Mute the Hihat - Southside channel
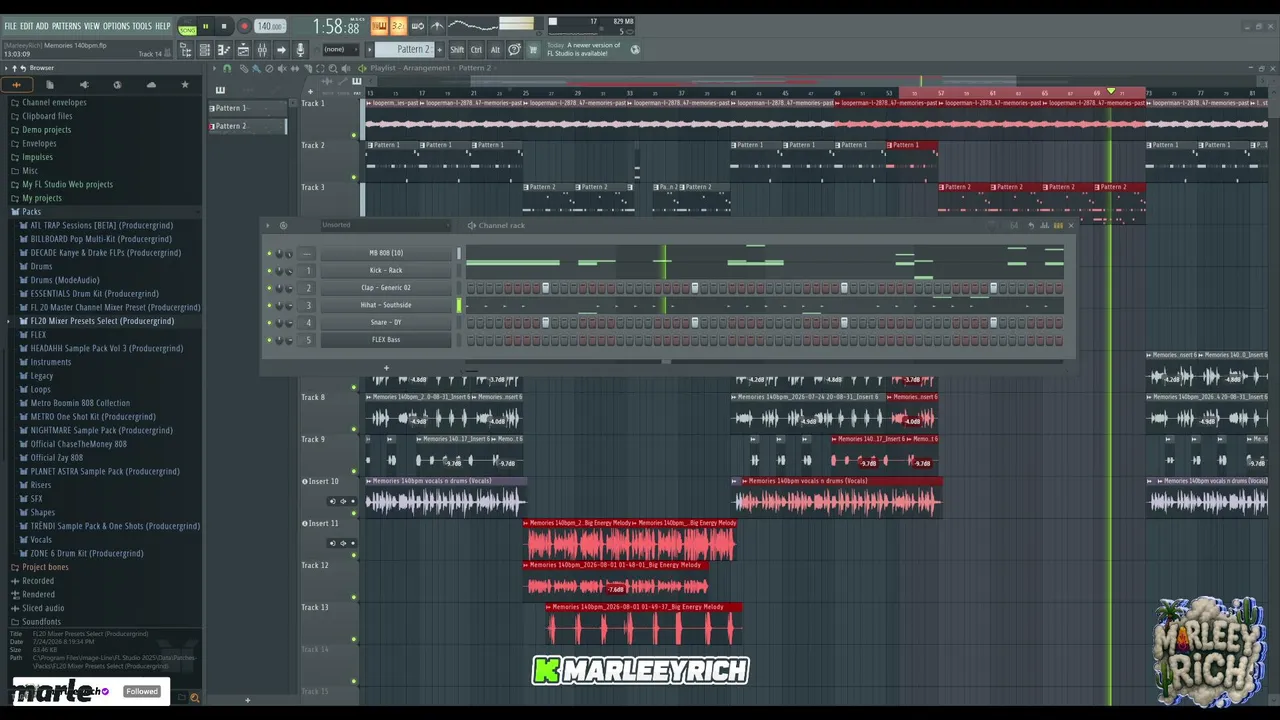1280x720 pixels. (x=269, y=305)
